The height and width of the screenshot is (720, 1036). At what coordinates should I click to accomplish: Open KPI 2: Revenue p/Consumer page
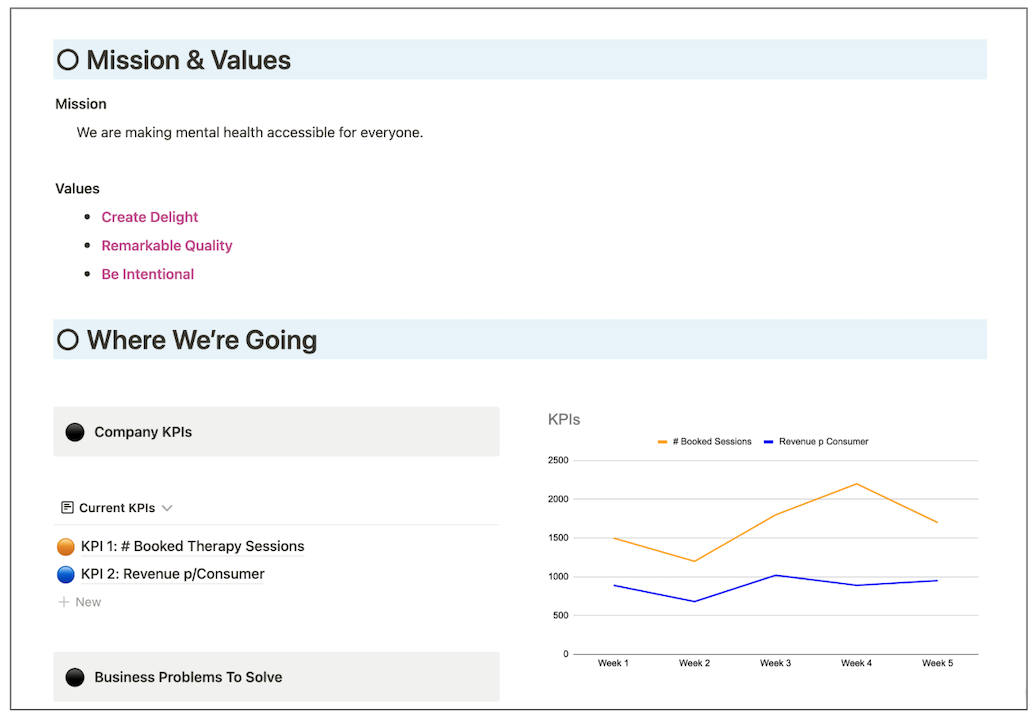pyautogui.click(x=172, y=574)
